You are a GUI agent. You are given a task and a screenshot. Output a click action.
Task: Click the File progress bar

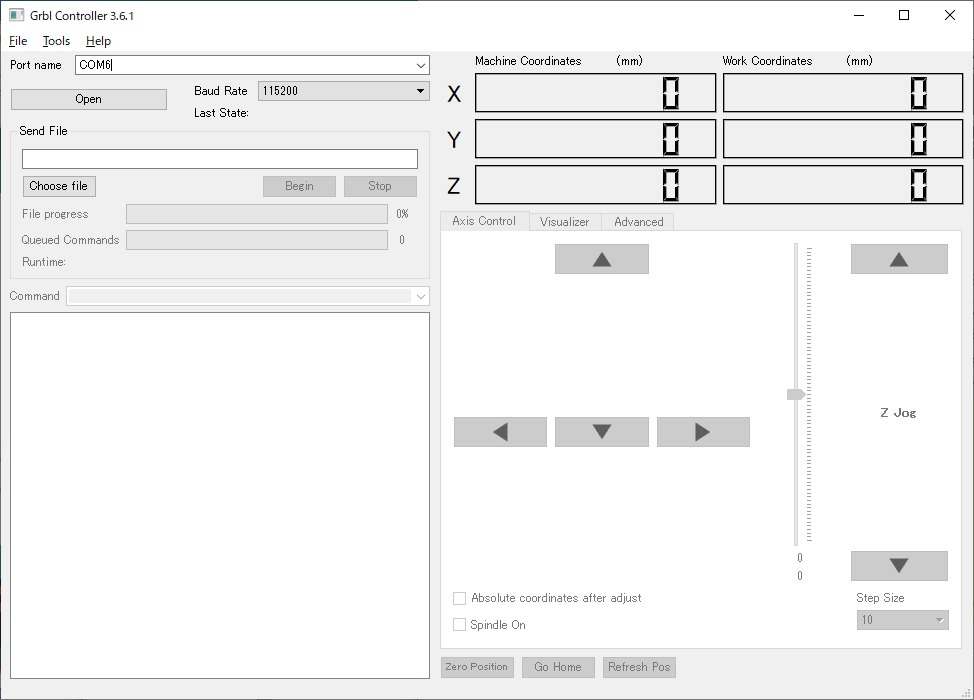pyautogui.click(x=257, y=214)
